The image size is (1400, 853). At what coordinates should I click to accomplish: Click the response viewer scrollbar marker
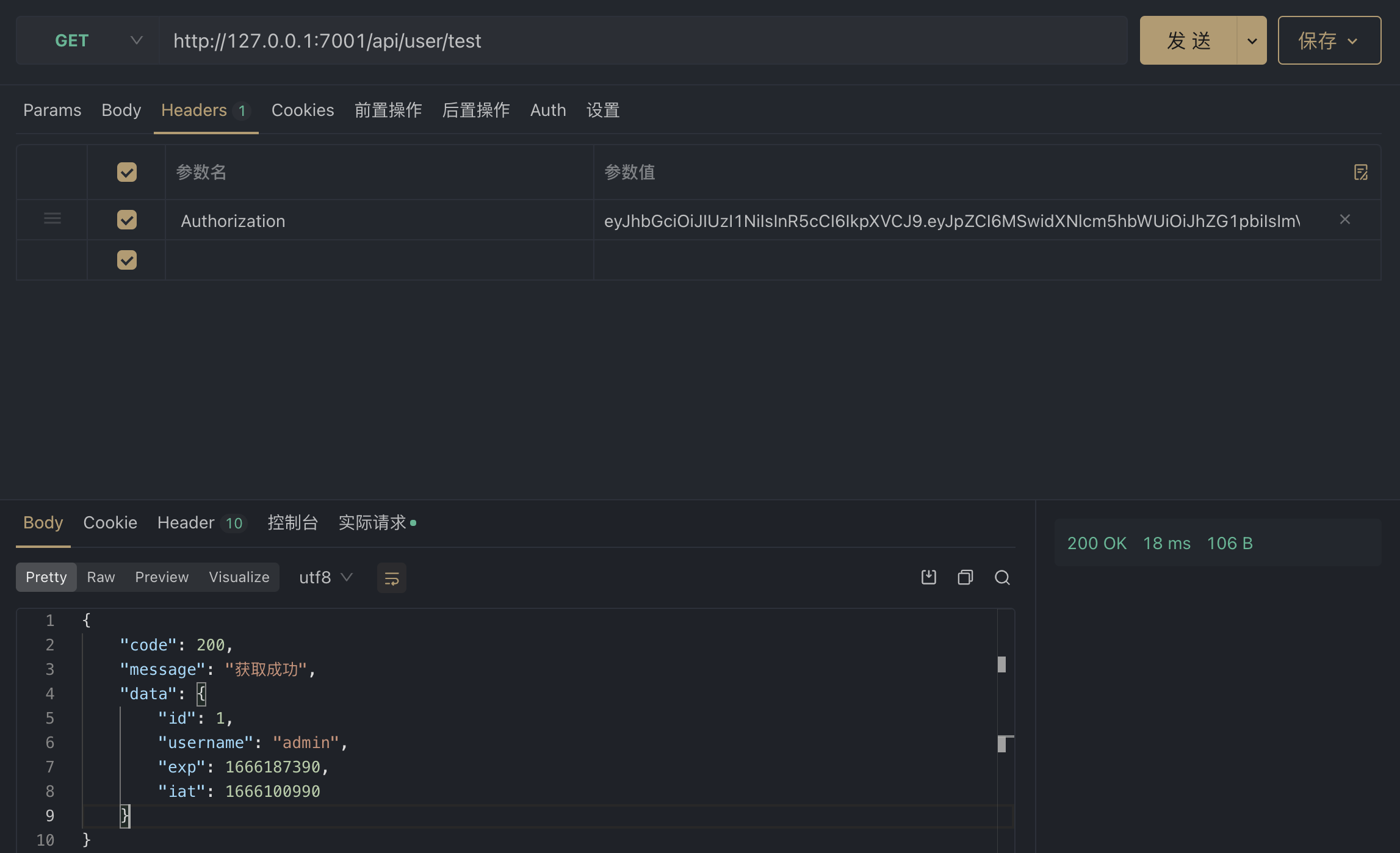(x=1001, y=664)
